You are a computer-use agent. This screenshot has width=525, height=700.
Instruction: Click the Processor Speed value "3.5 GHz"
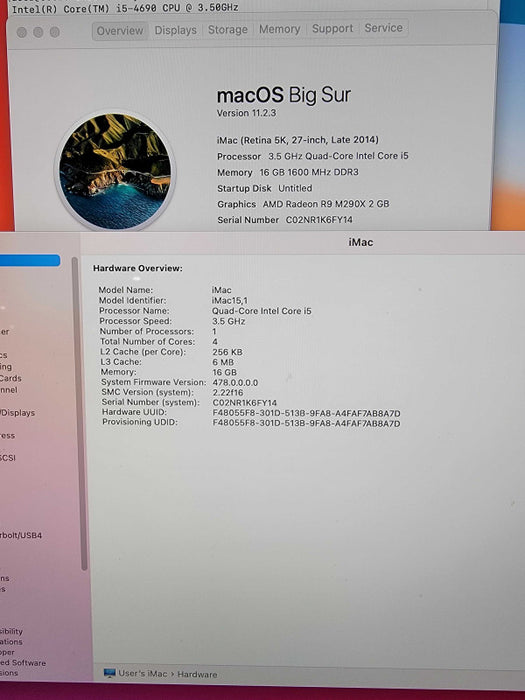click(229, 321)
